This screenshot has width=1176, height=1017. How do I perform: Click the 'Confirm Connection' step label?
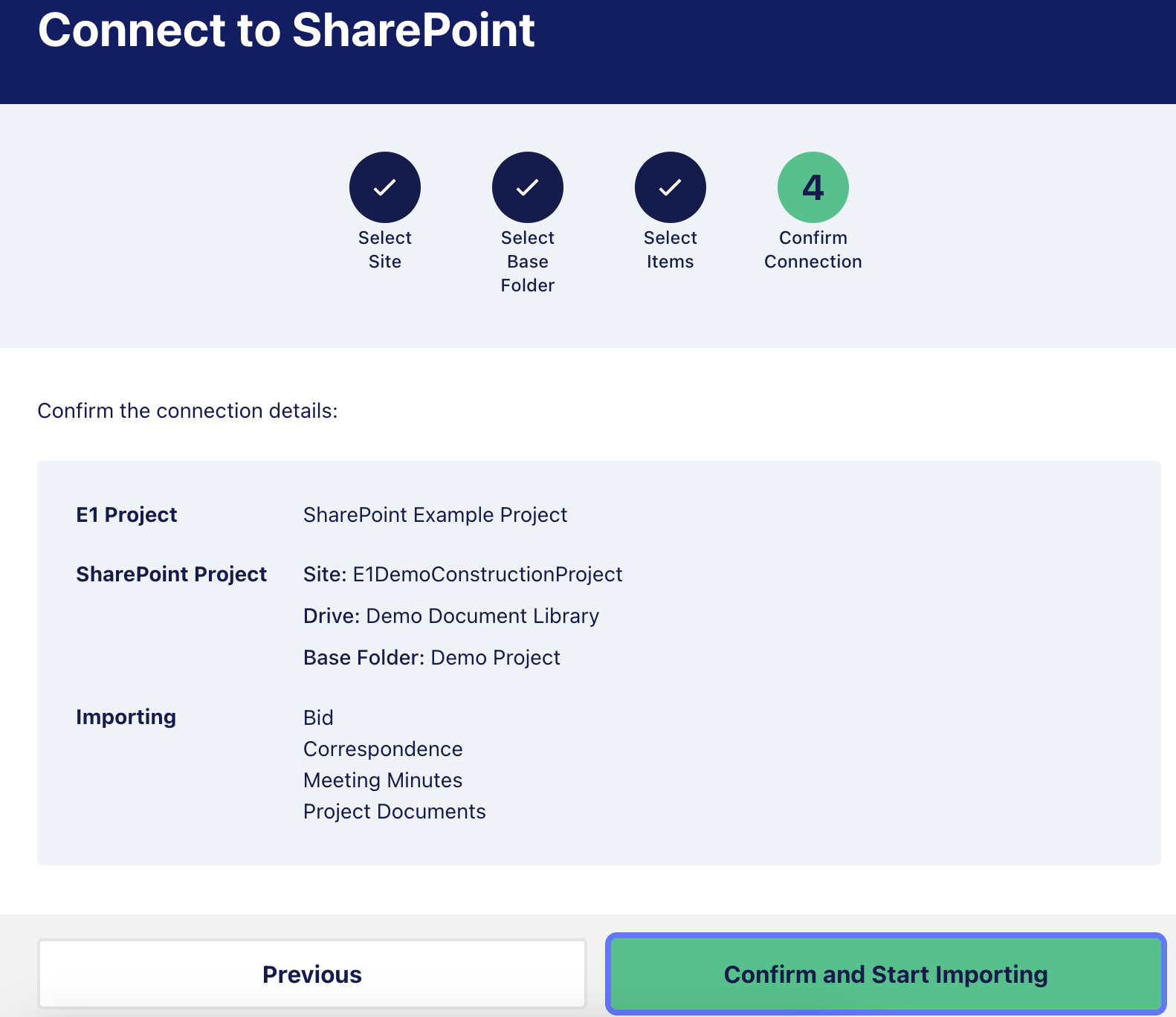coord(813,250)
